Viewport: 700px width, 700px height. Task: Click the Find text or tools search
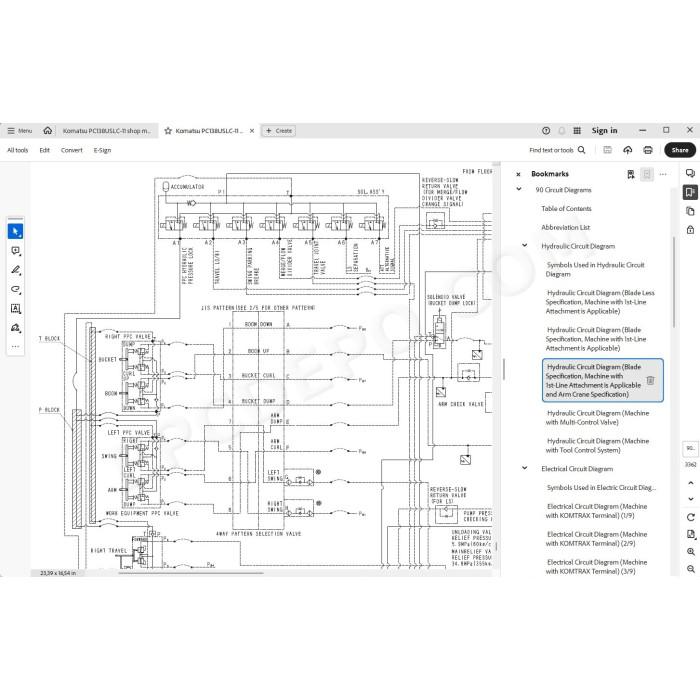pyautogui.click(x=557, y=150)
